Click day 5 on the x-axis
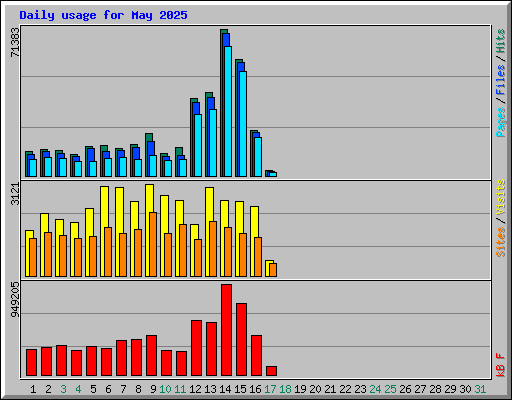The image size is (512, 400). coord(93,389)
